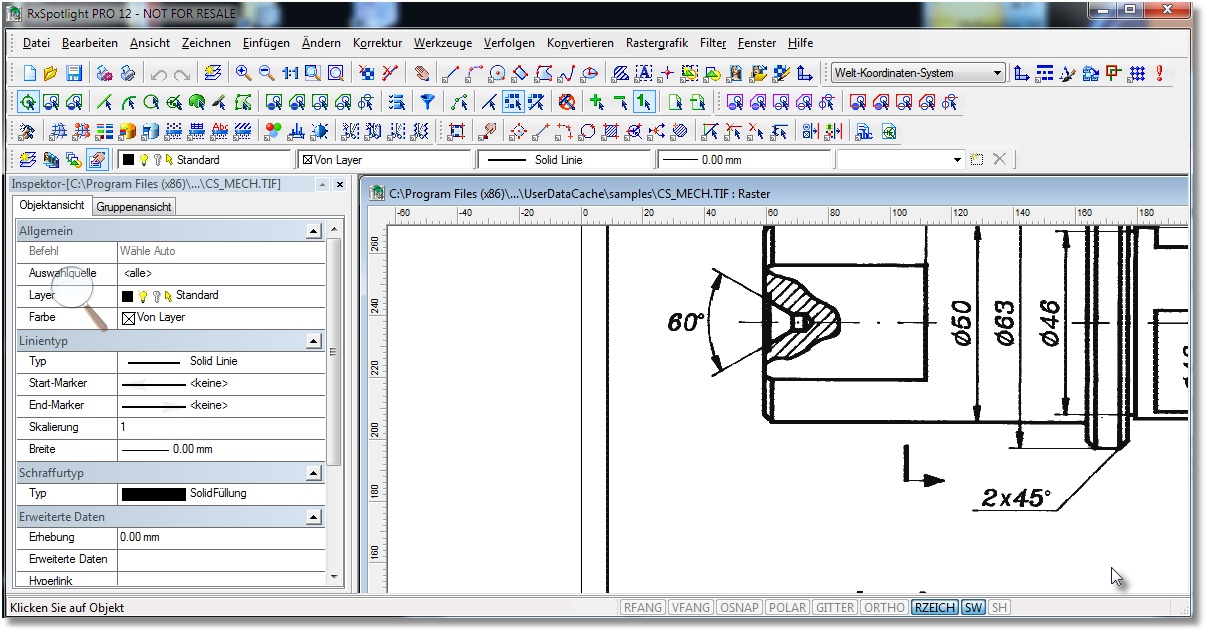
Task: Collapse the Linientyp section
Action: click(314, 341)
